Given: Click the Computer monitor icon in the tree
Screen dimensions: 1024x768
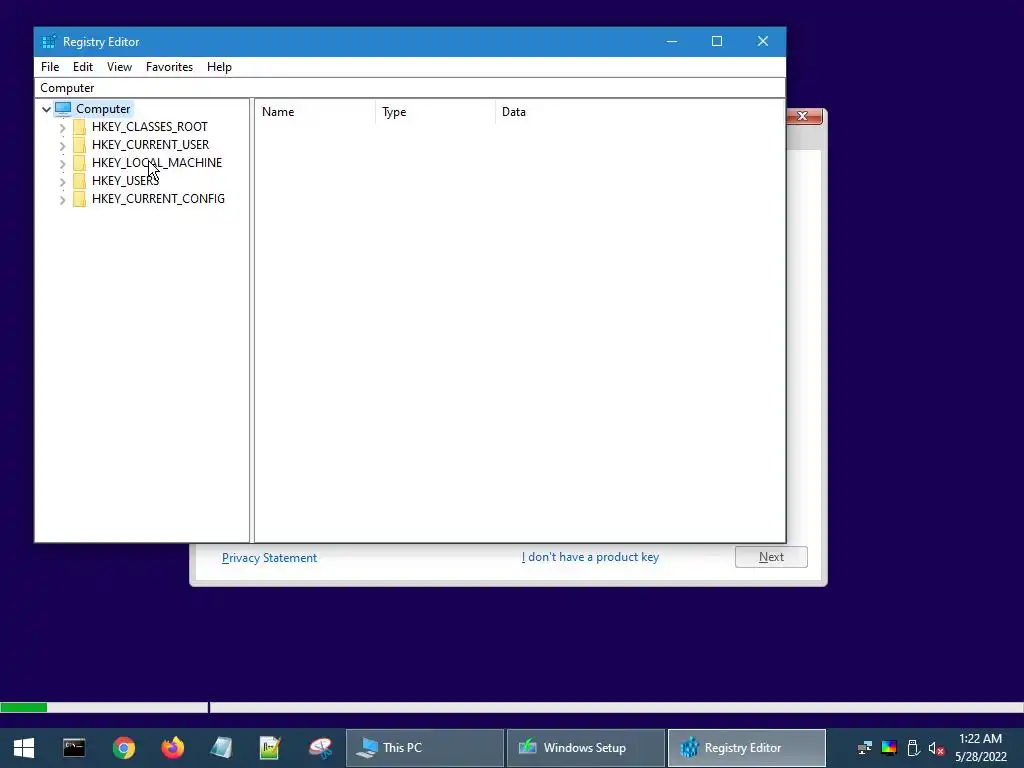Looking at the screenshot, I should 63,108.
